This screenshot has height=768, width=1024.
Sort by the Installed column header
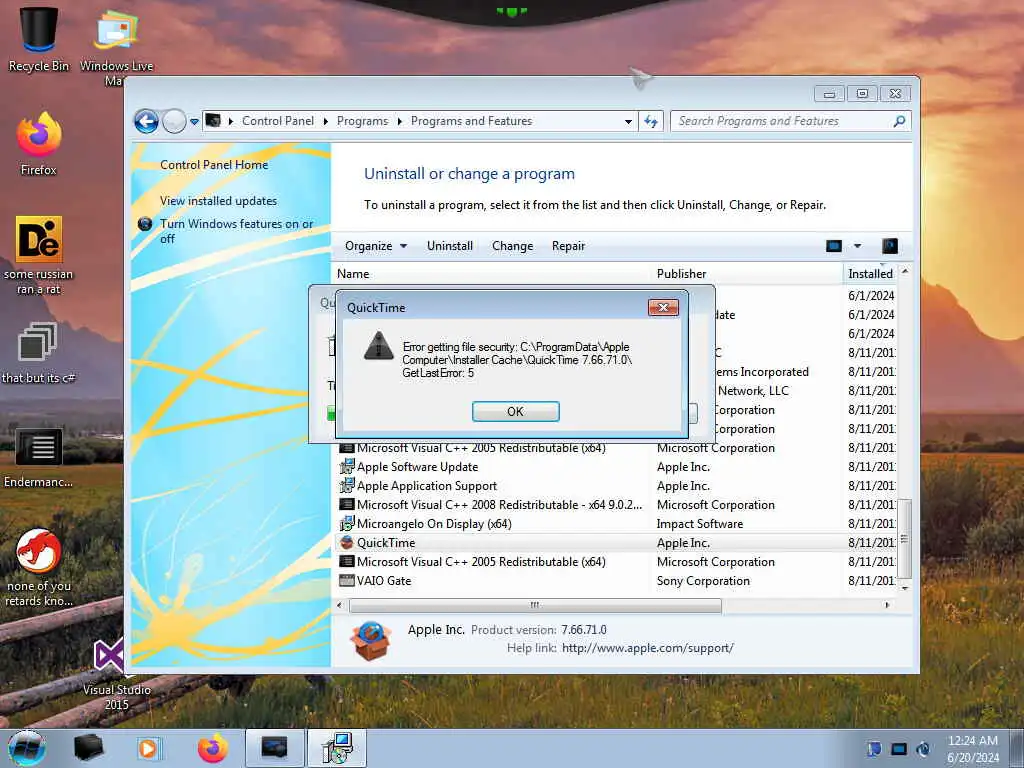tap(870, 274)
